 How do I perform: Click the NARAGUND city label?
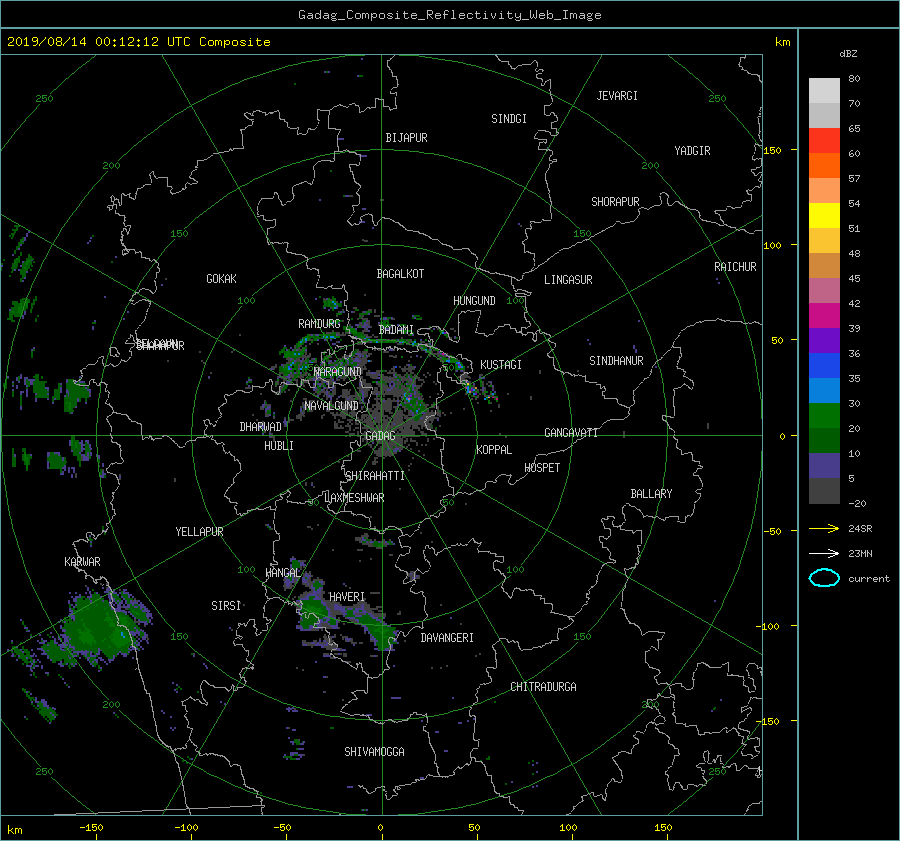338,372
